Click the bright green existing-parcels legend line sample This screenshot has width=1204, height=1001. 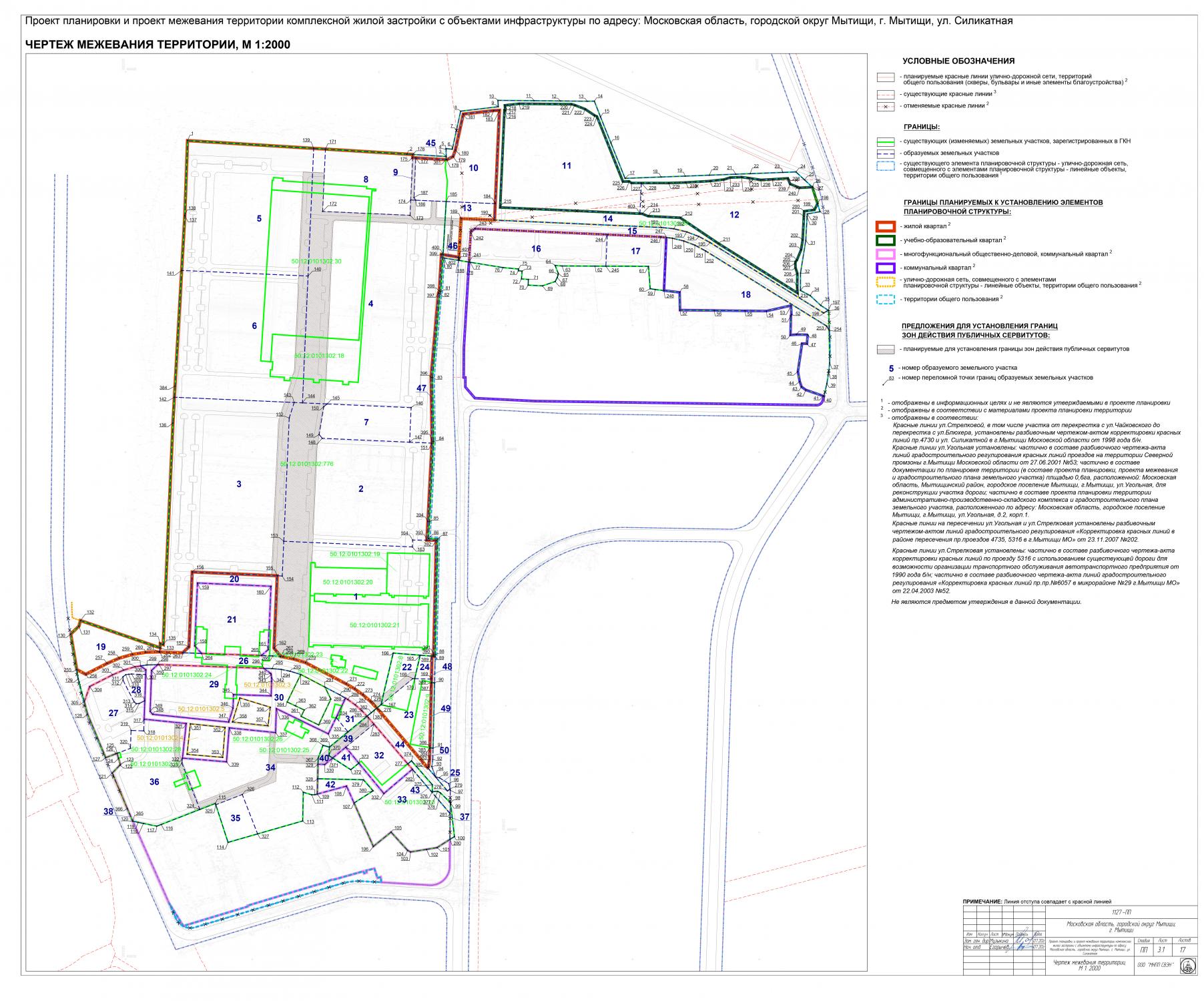point(886,141)
